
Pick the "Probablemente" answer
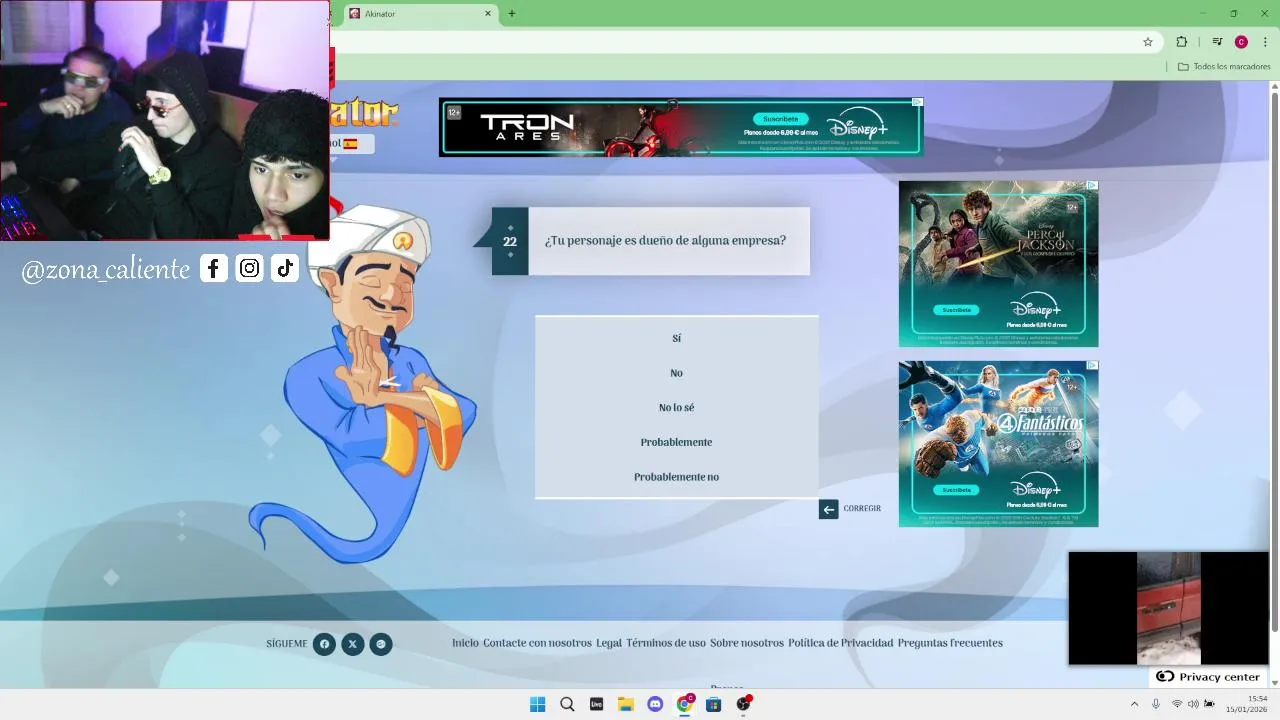pyautogui.click(x=676, y=442)
